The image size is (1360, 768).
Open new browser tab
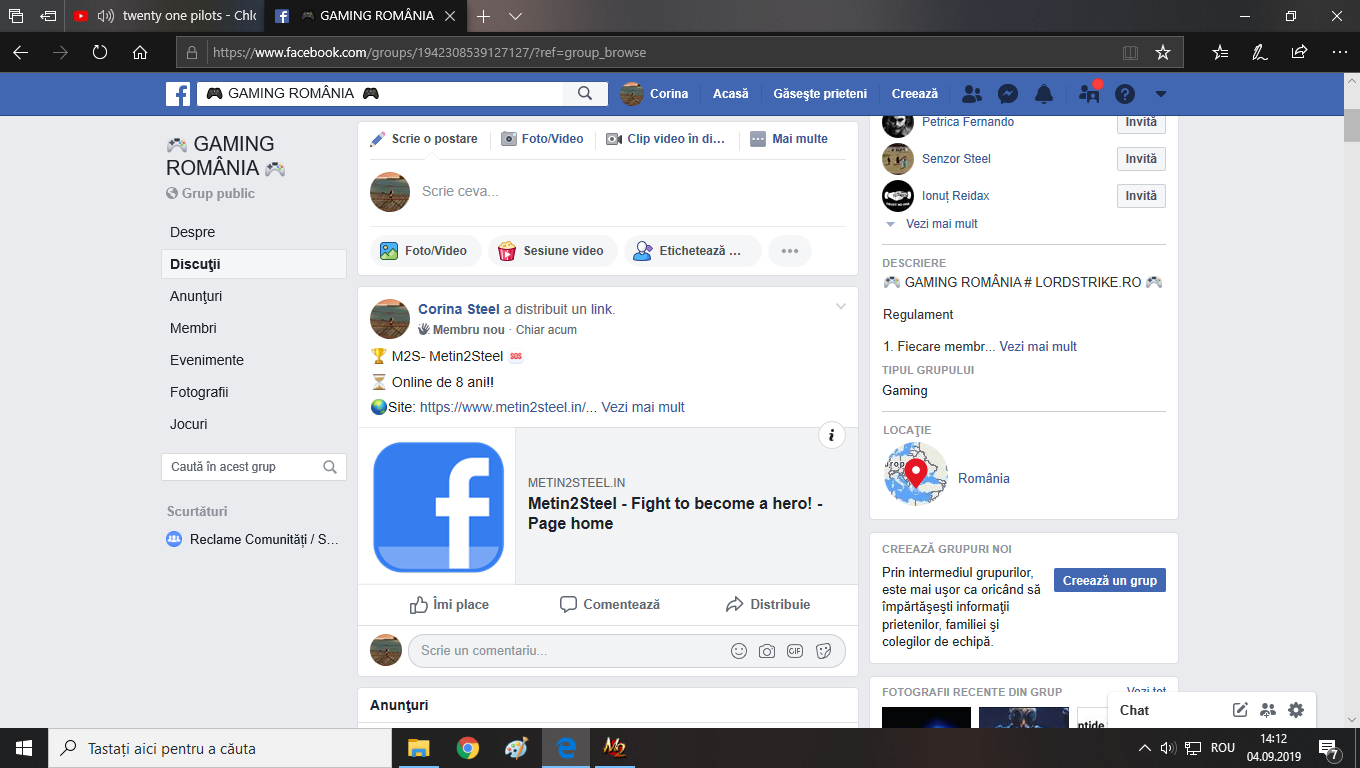coord(484,16)
